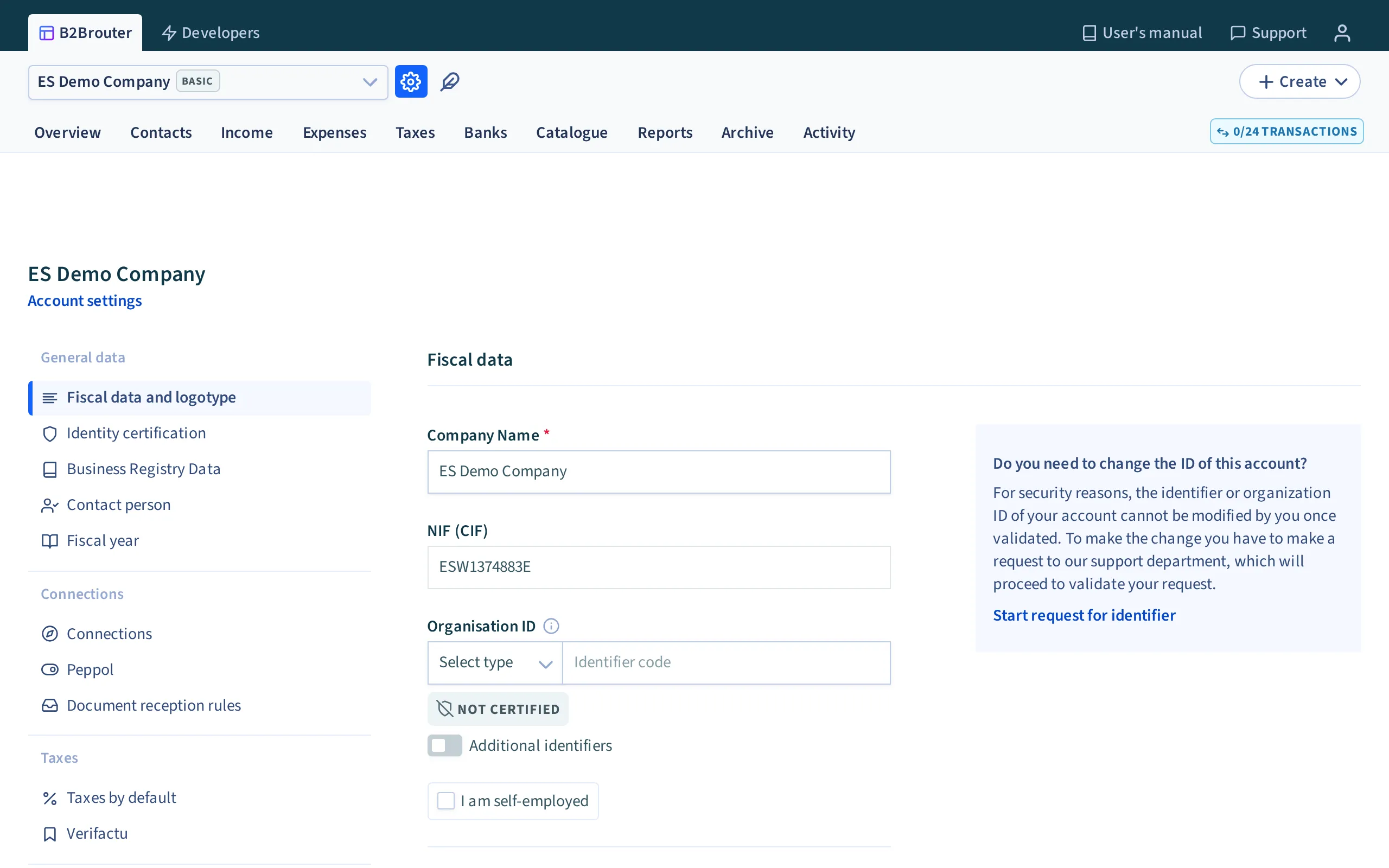
Task: Click into the NIF (CIF) field
Action: [659, 567]
